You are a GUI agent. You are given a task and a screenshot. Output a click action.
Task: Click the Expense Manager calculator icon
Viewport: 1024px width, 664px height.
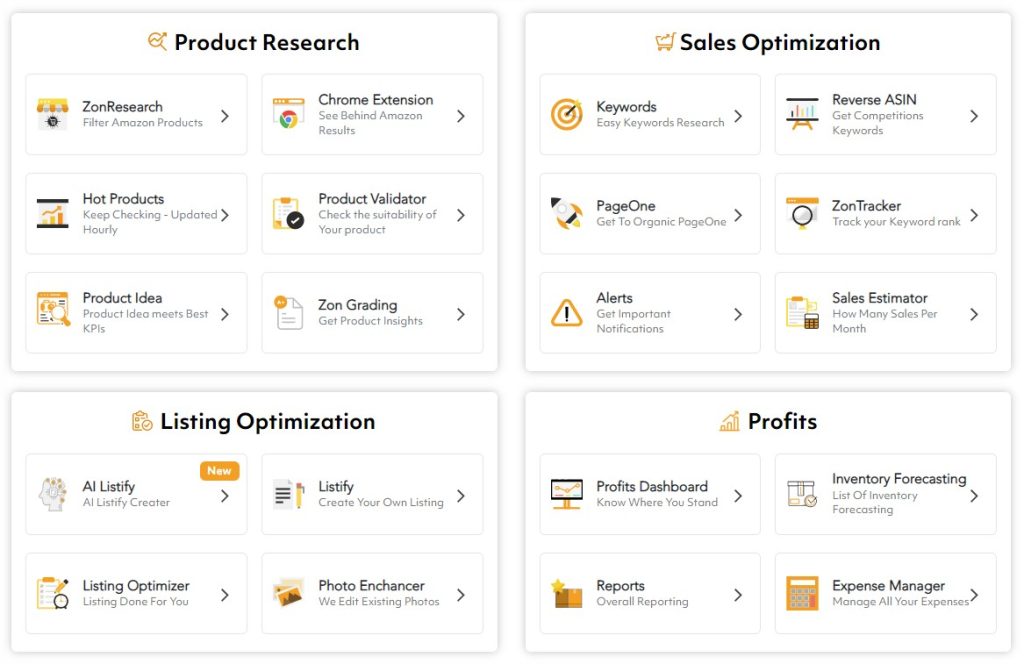(802, 593)
